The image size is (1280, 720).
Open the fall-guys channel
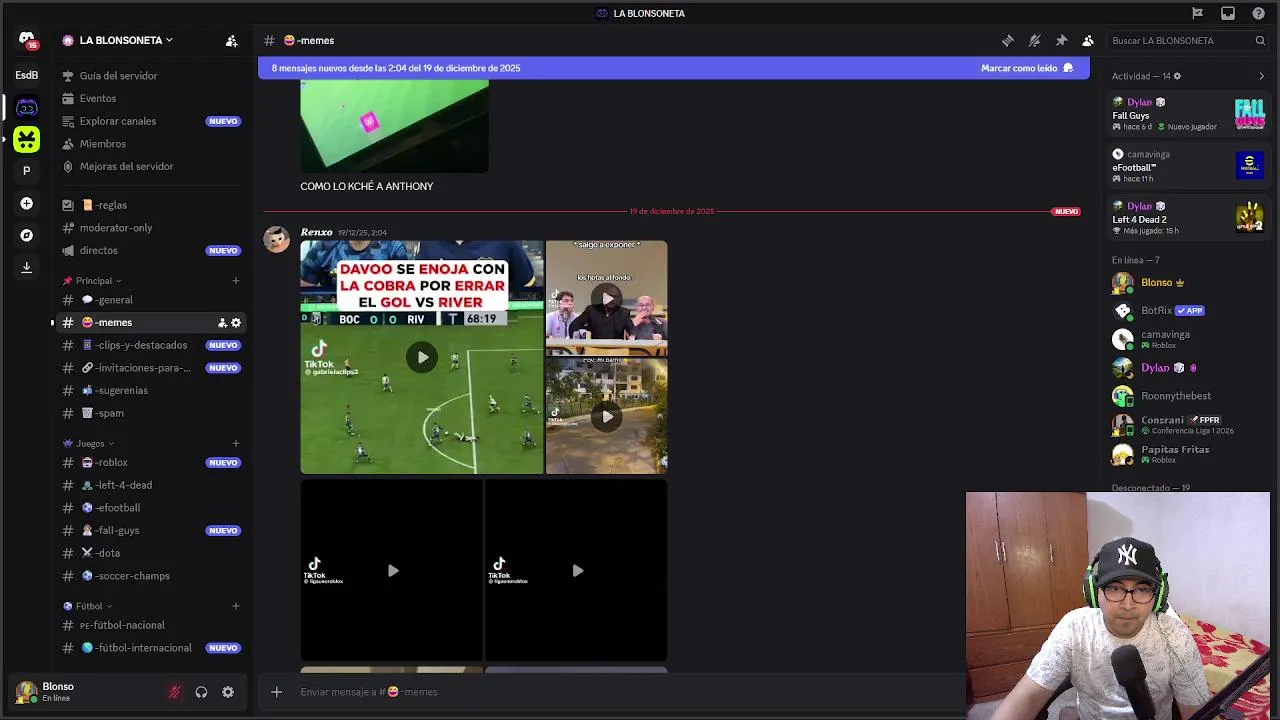coord(150,531)
